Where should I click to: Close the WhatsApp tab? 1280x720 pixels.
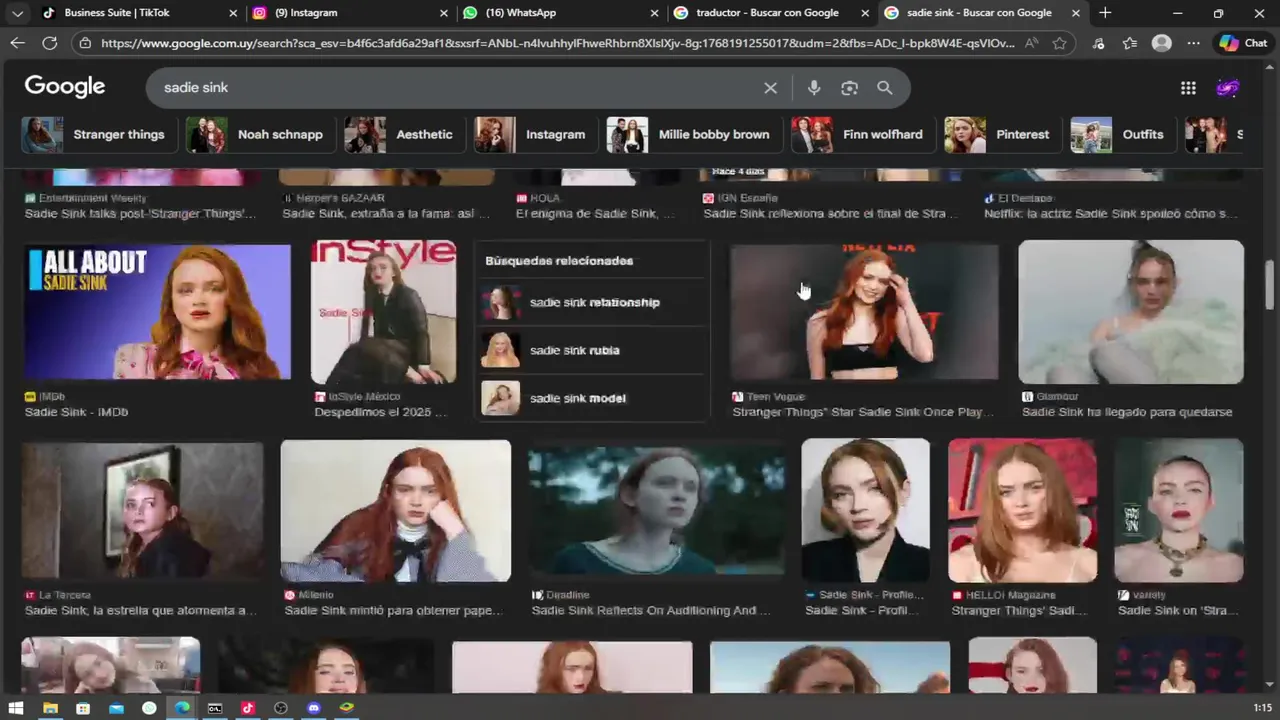click(x=655, y=13)
